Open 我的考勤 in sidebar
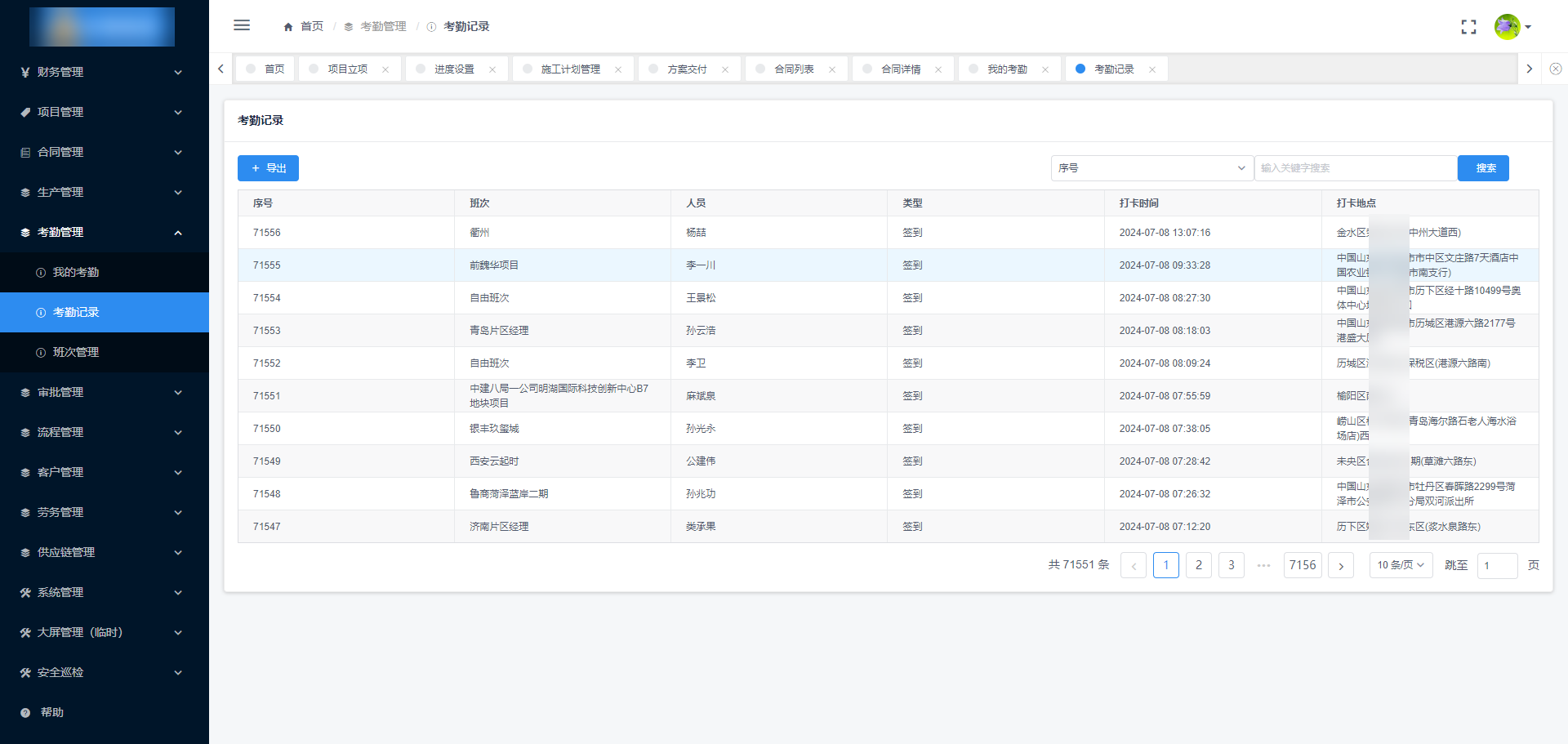1568x744 pixels. pos(105,272)
